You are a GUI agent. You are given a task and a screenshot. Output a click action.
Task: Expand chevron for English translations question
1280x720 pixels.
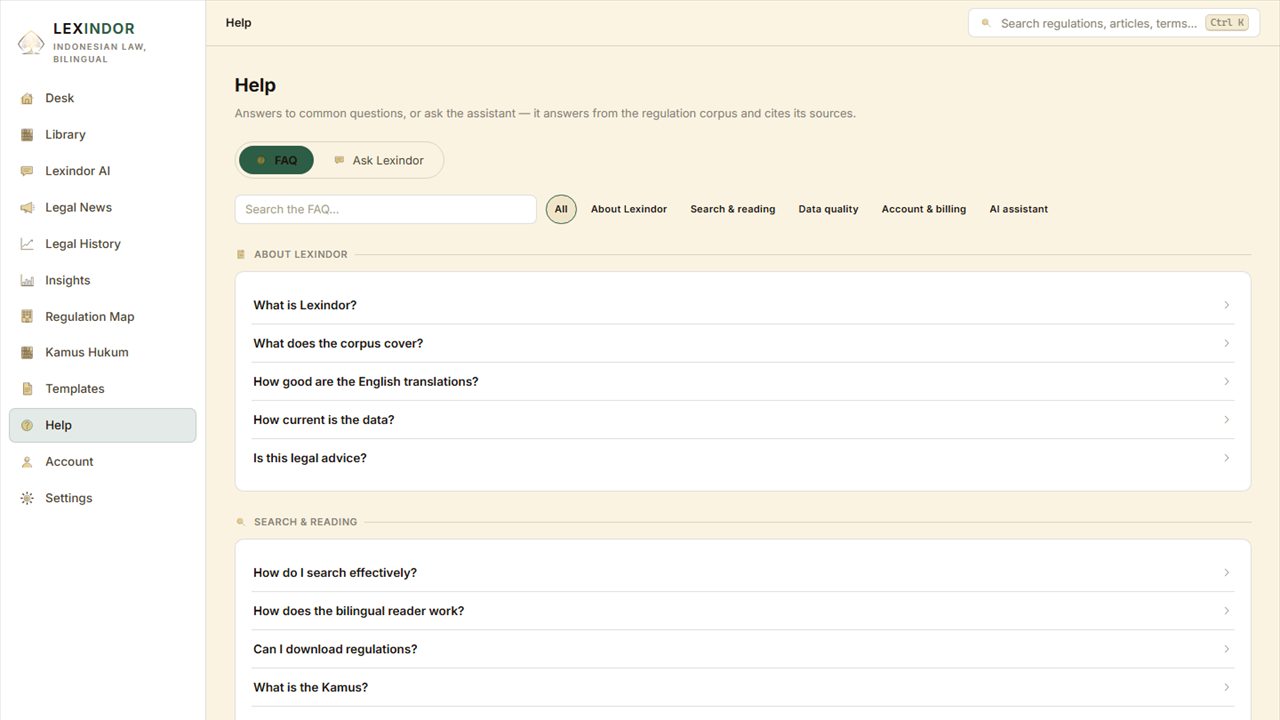(x=1227, y=381)
